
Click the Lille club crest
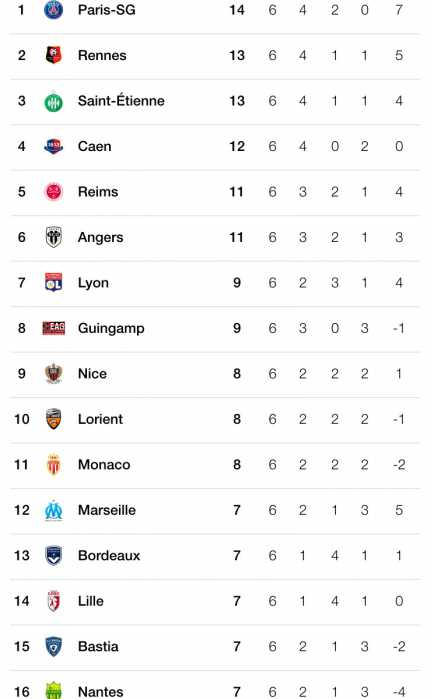pyautogui.click(x=53, y=601)
